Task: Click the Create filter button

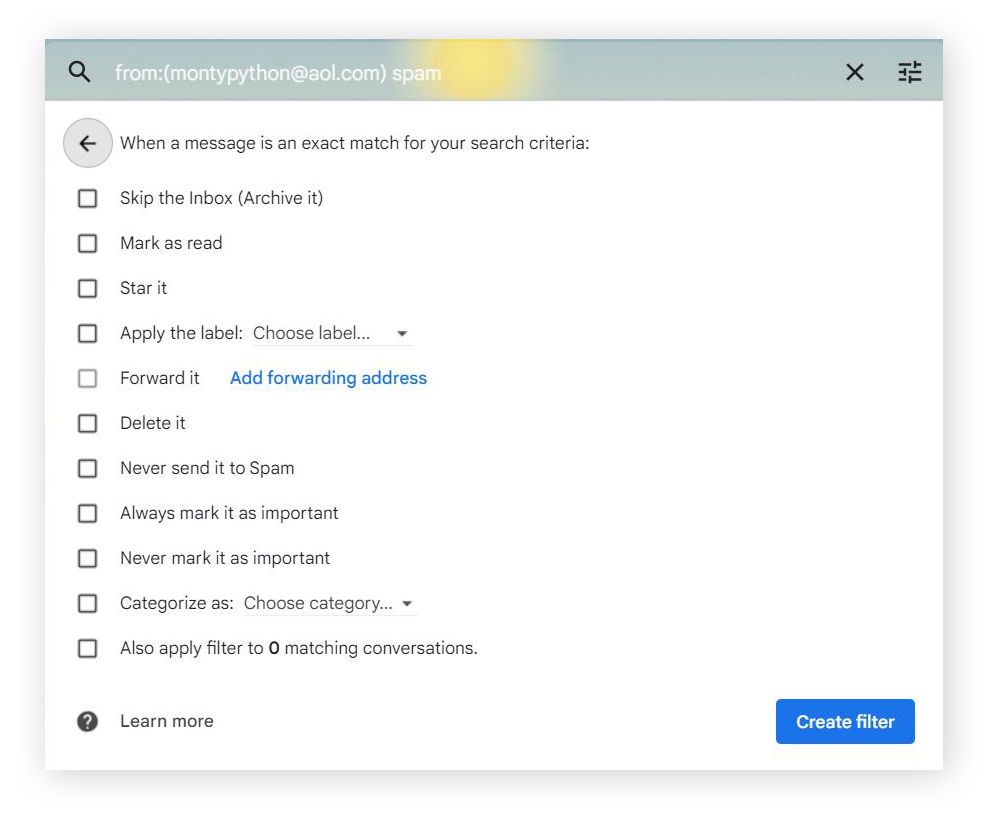Action: point(845,721)
